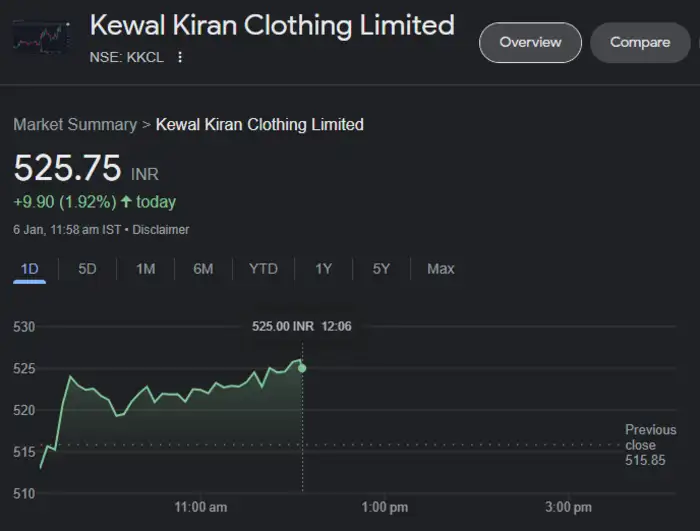700x531 pixels.
Task: Switch chart to 6M range
Action: pyautogui.click(x=204, y=269)
